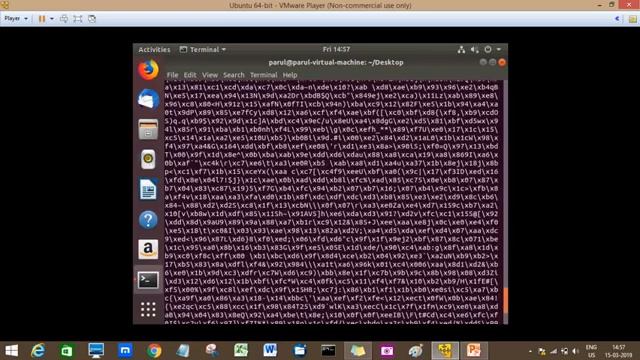Viewport: 640px width, 360px height.
Task: Open Windows clock showing 14:57
Action: pos(619,351)
